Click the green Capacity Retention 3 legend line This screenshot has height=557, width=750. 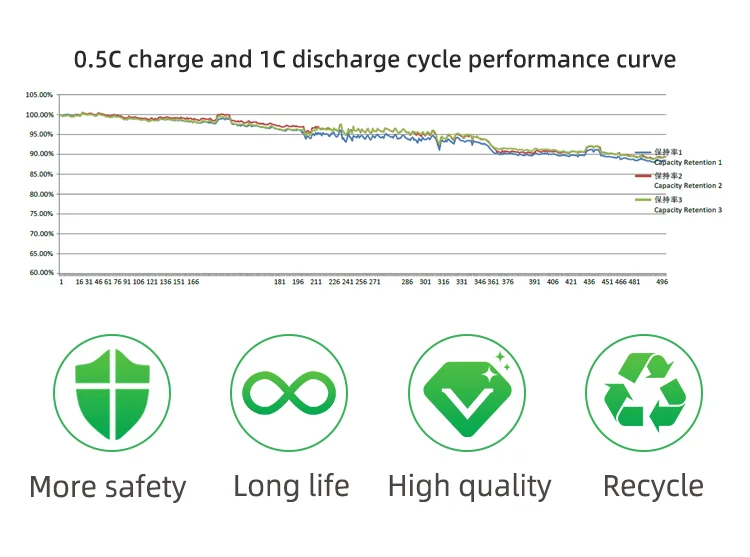pyautogui.click(x=643, y=199)
